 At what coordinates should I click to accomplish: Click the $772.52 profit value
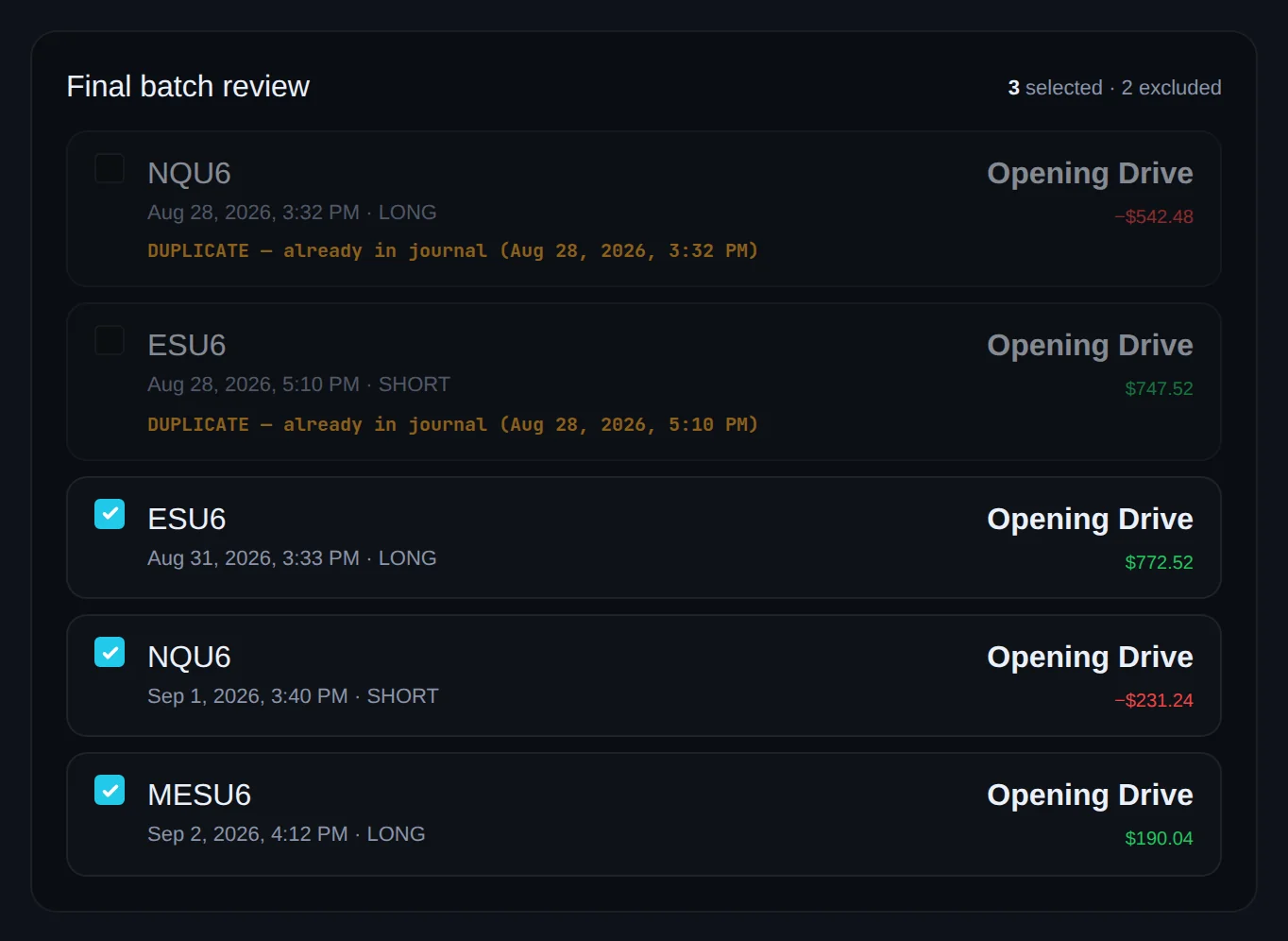pos(1159,562)
